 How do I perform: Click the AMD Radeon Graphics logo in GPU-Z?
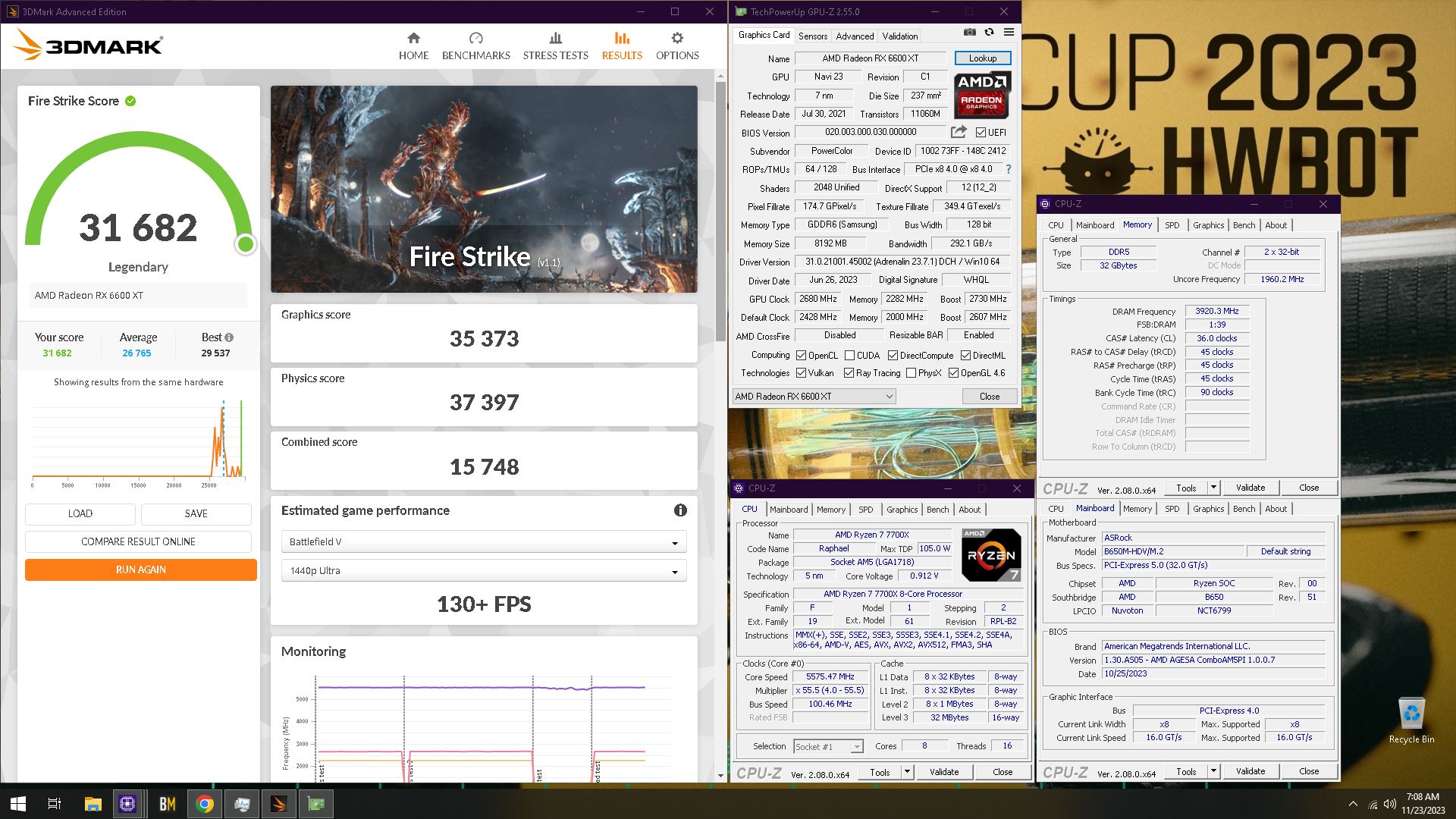pyautogui.click(x=982, y=95)
